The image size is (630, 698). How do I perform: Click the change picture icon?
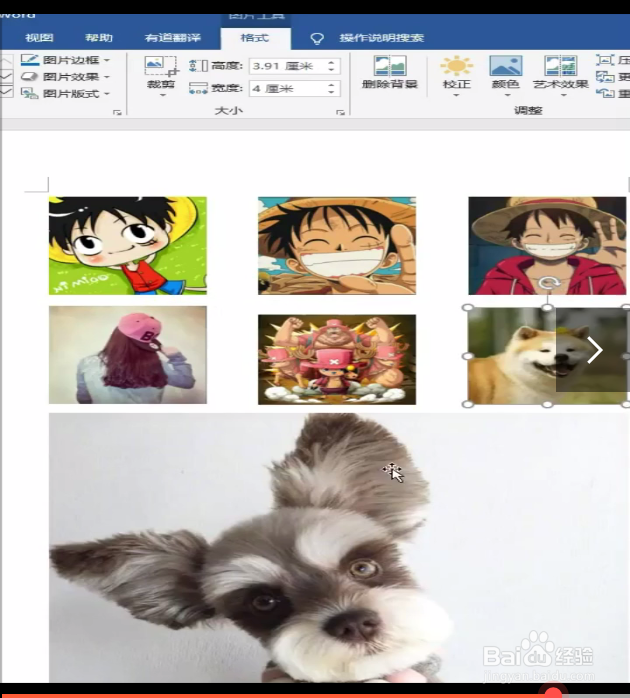pyautogui.click(x=605, y=77)
